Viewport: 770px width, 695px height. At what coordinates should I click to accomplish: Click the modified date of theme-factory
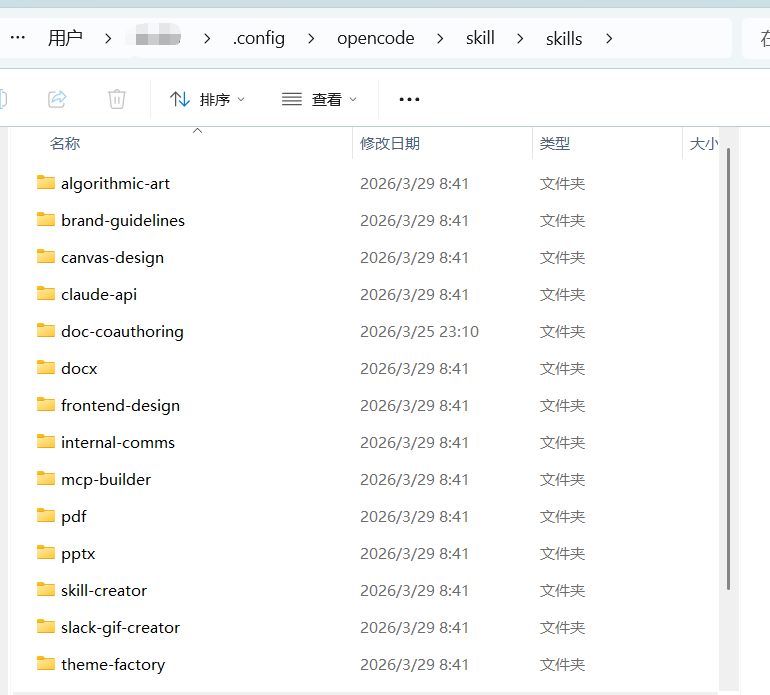(414, 665)
